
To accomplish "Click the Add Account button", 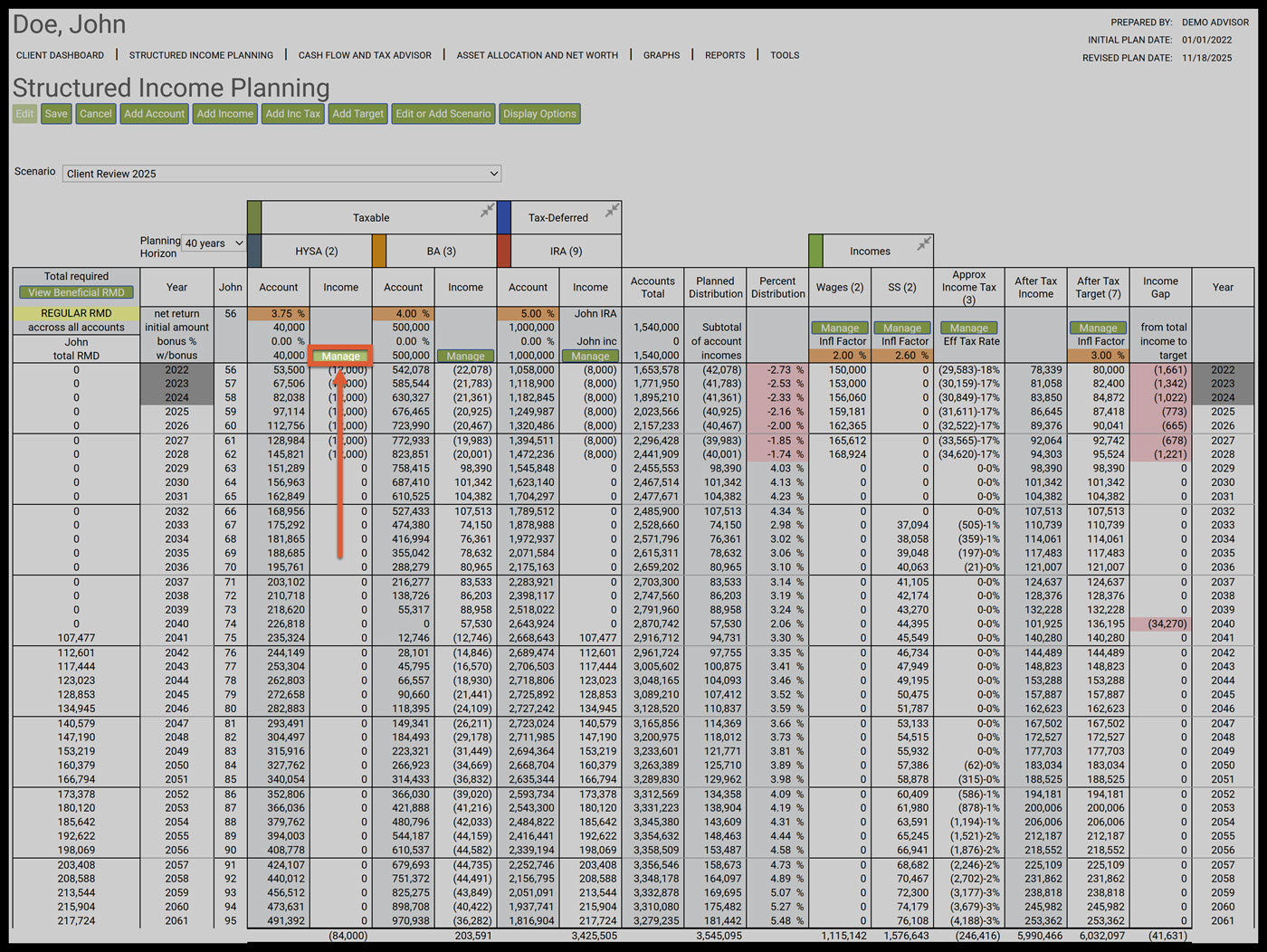I will point(155,114).
